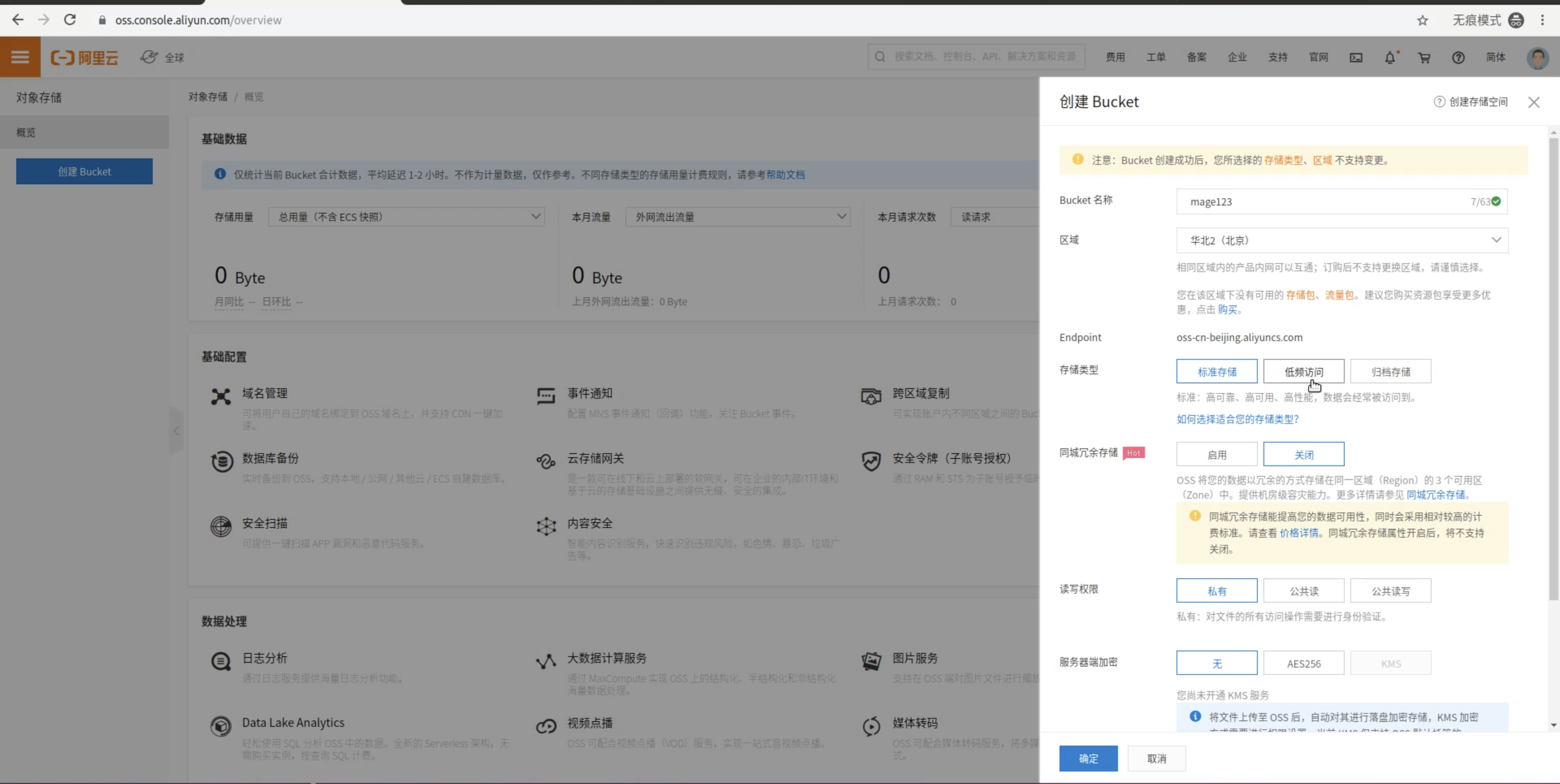Viewport: 1560px width, 784px height.
Task: Open the Cloud Shell terminal icon
Action: coord(1356,57)
